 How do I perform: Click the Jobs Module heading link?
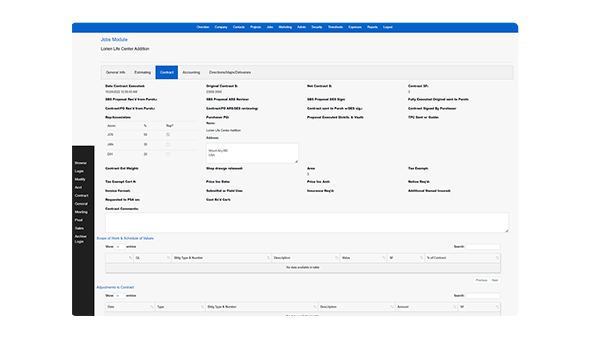114,39
